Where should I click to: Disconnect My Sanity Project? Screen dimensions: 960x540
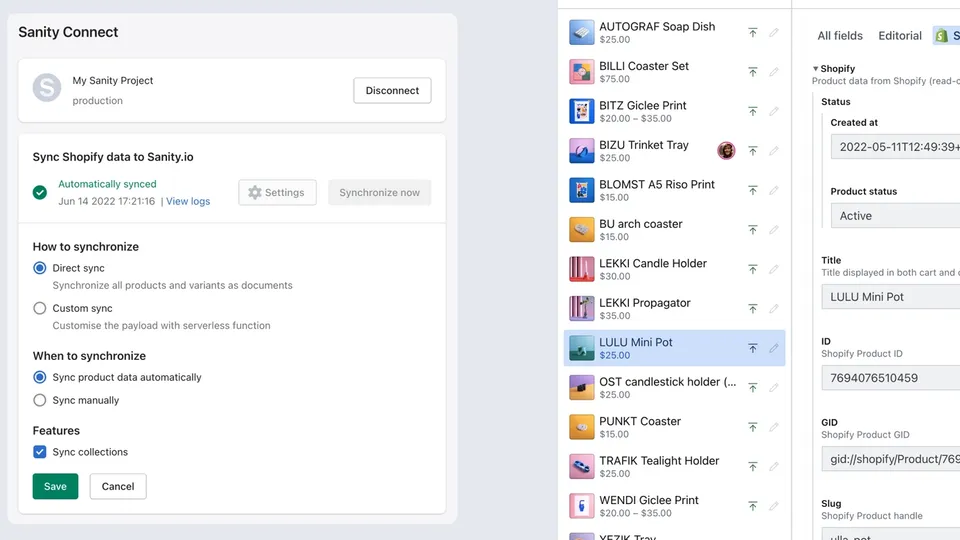(392, 90)
